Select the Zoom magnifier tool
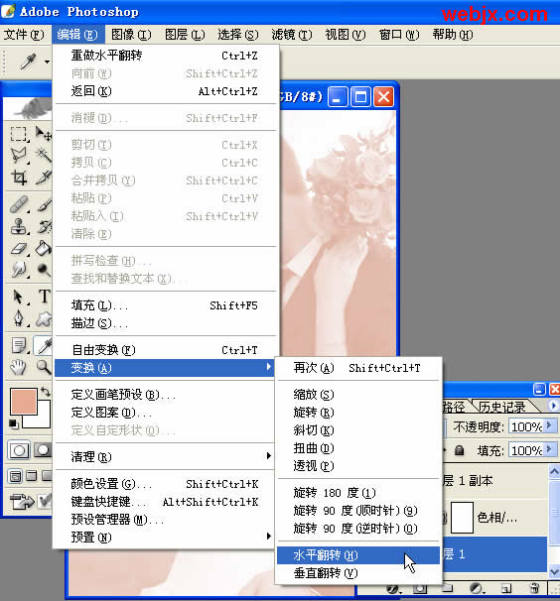The image size is (560, 601). (43, 367)
